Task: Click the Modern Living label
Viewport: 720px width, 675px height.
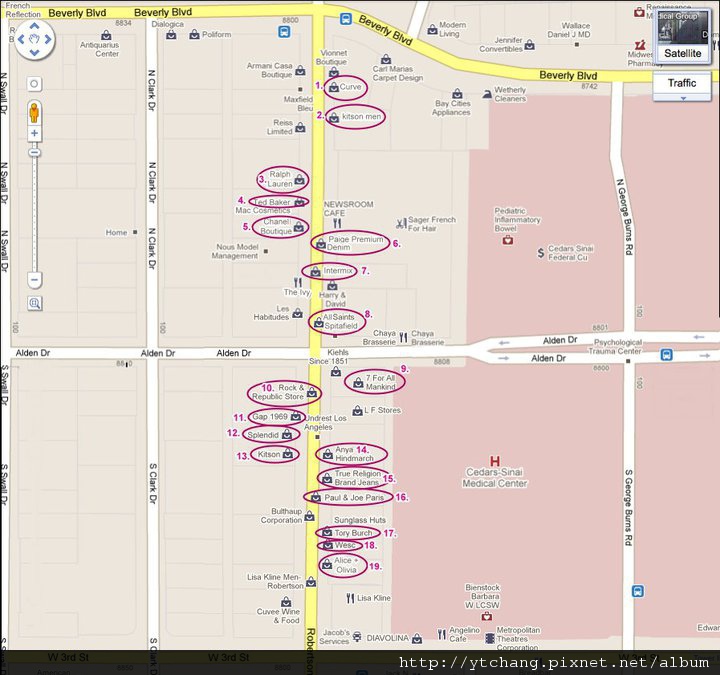Action: [453, 29]
